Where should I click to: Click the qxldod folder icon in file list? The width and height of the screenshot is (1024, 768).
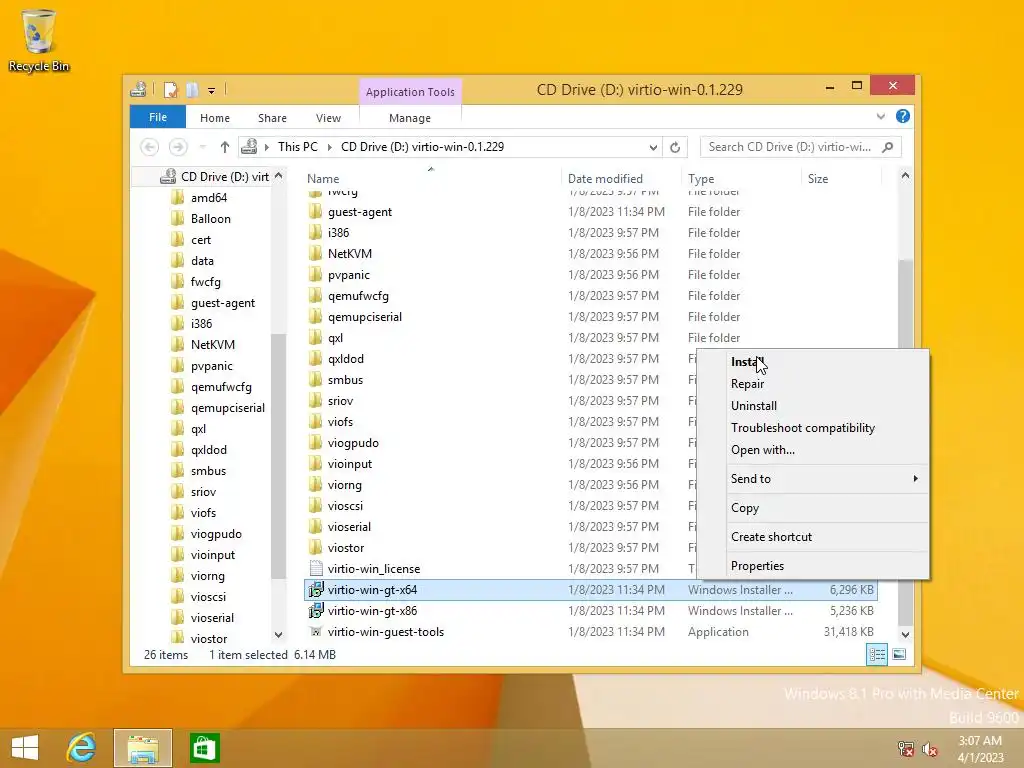pos(315,359)
